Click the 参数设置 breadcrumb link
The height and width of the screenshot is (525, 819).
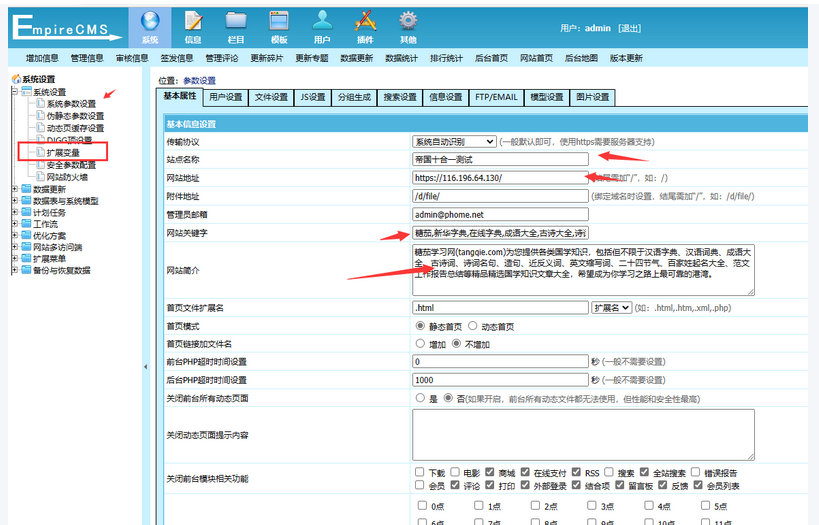pos(199,80)
